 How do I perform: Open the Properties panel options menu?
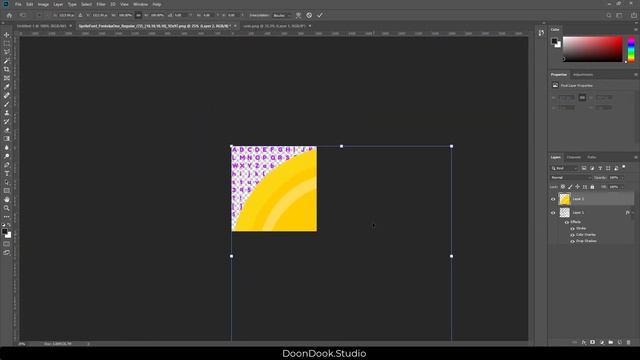[636, 75]
